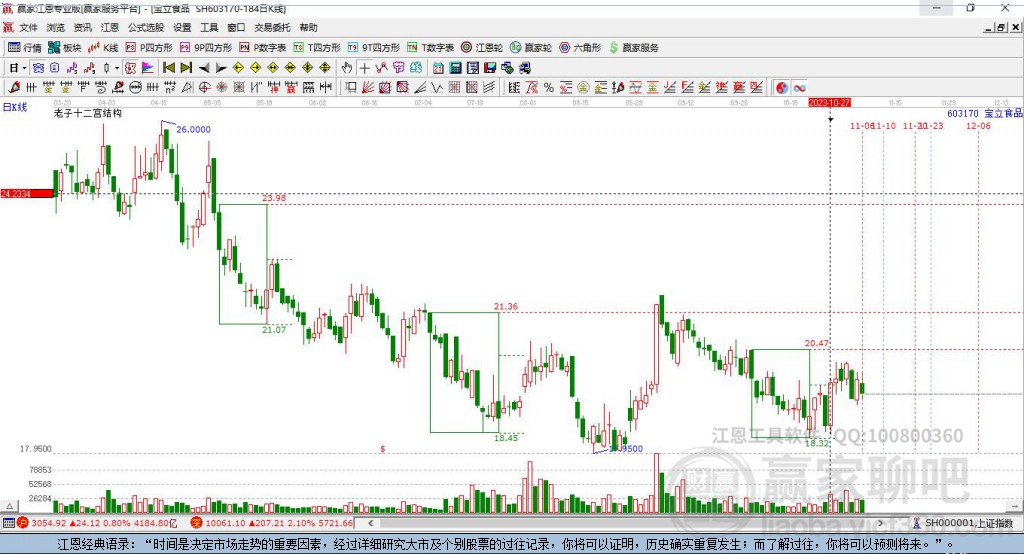The height and width of the screenshot is (554, 1024).
Task: Click the 21.07 price label
Action: [274, 329]
